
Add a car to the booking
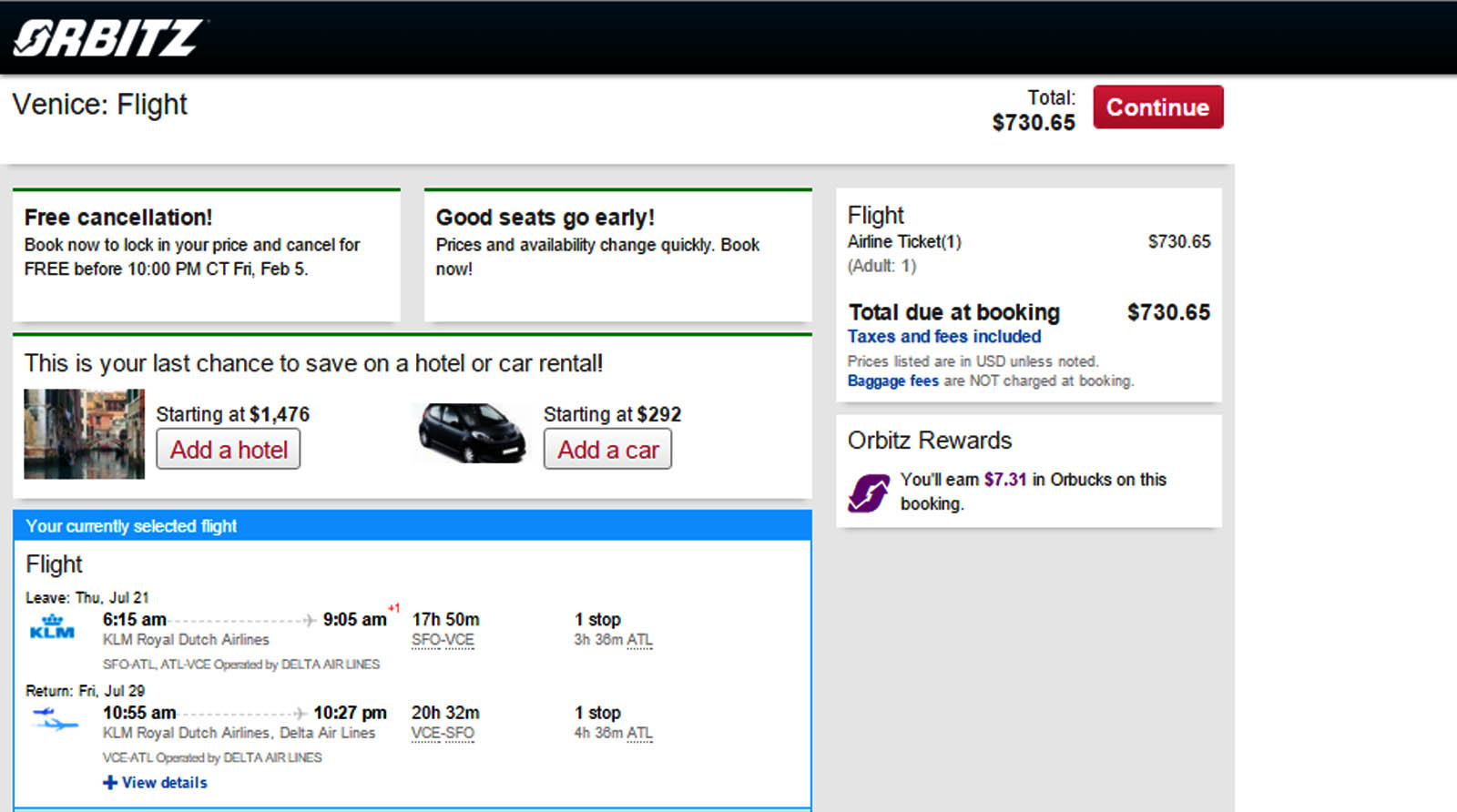(607, 450)
